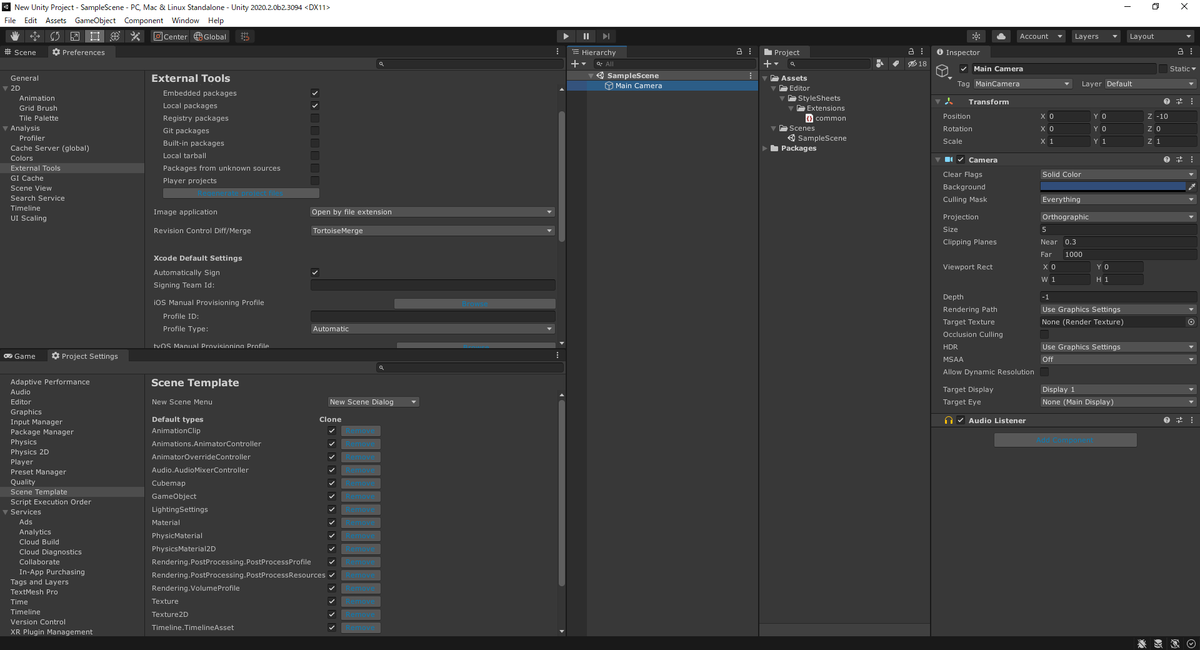Open the custom editor tools icon
Viewport: 1200px width, 650px height.
click(x=135, y=36)
